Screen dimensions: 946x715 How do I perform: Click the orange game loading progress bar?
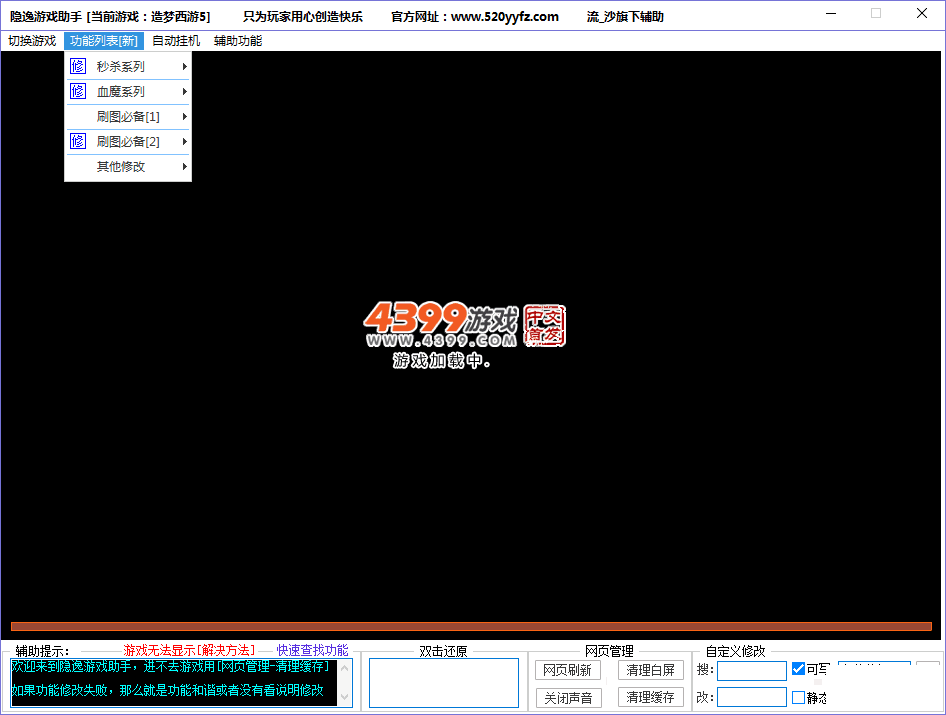click(x=471, y=626)
